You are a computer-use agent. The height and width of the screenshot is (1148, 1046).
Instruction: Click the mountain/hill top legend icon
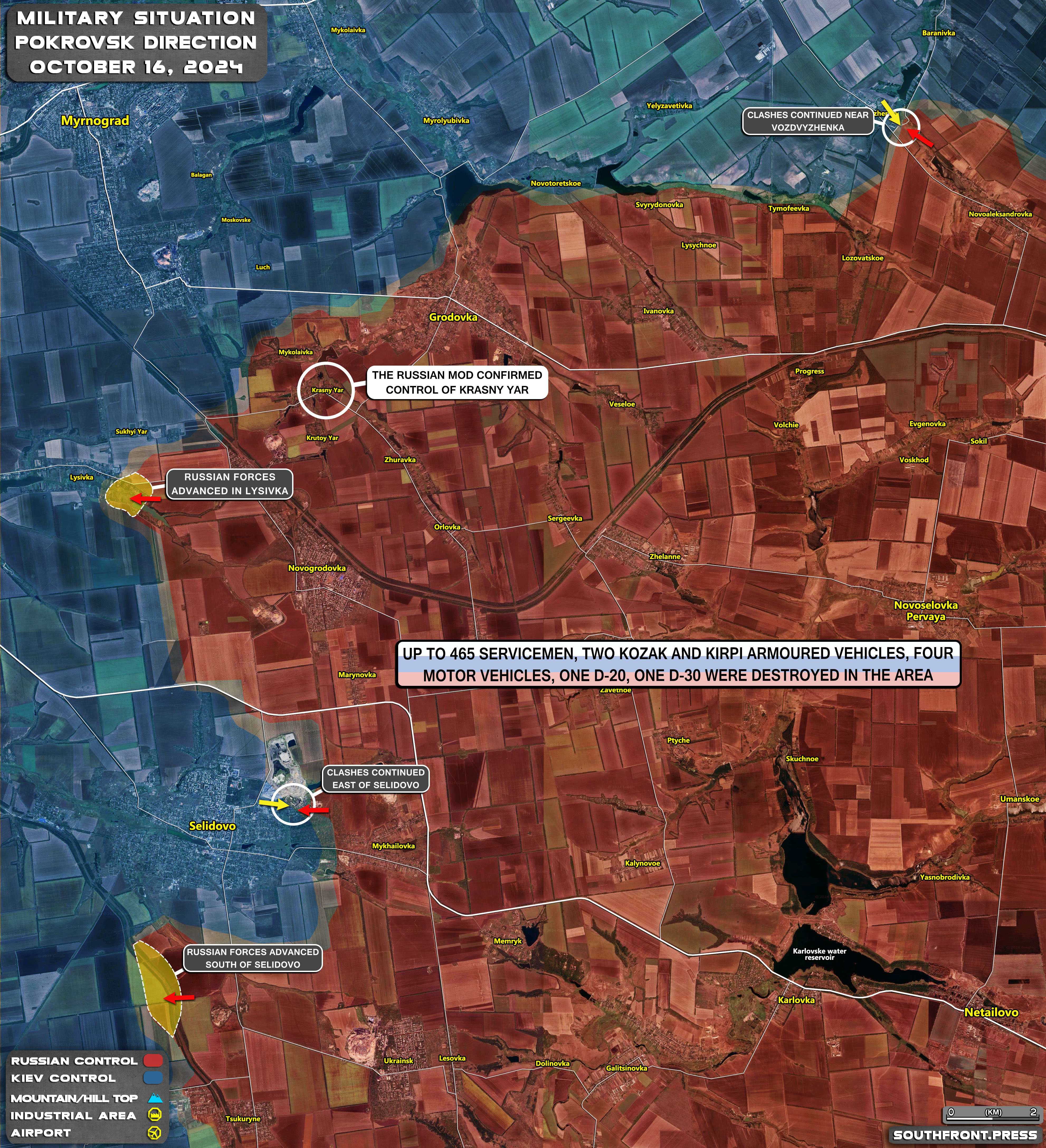155,1098
